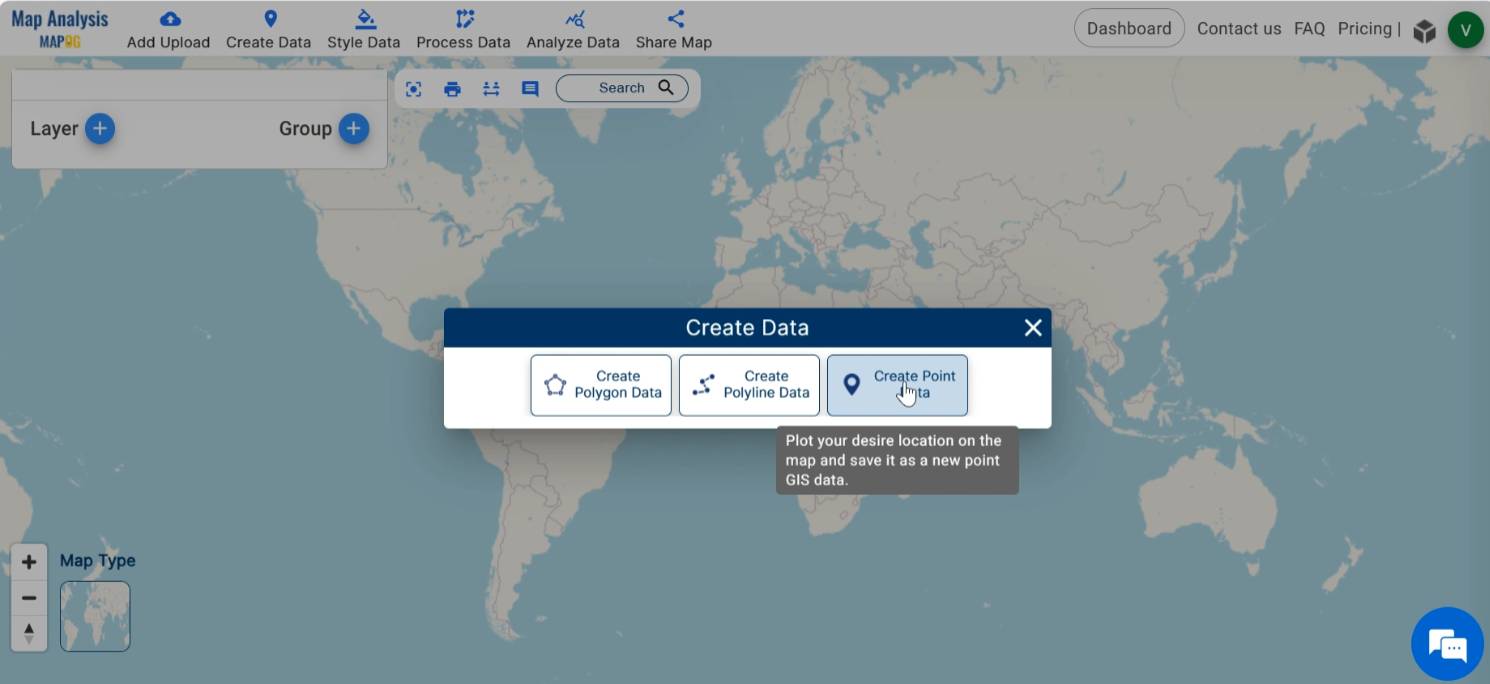Click the 3D cube icon in header
The image size is (1490, 684).
[x=1424, y=31]
